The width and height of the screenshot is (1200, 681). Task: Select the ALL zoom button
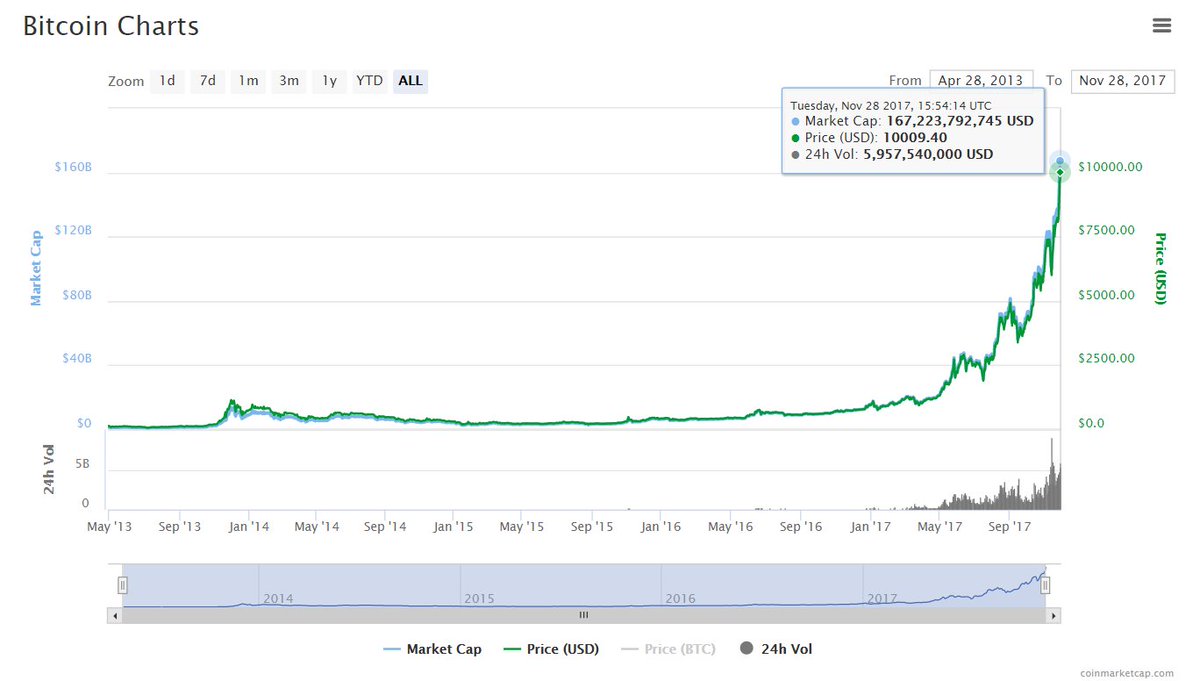410,81
